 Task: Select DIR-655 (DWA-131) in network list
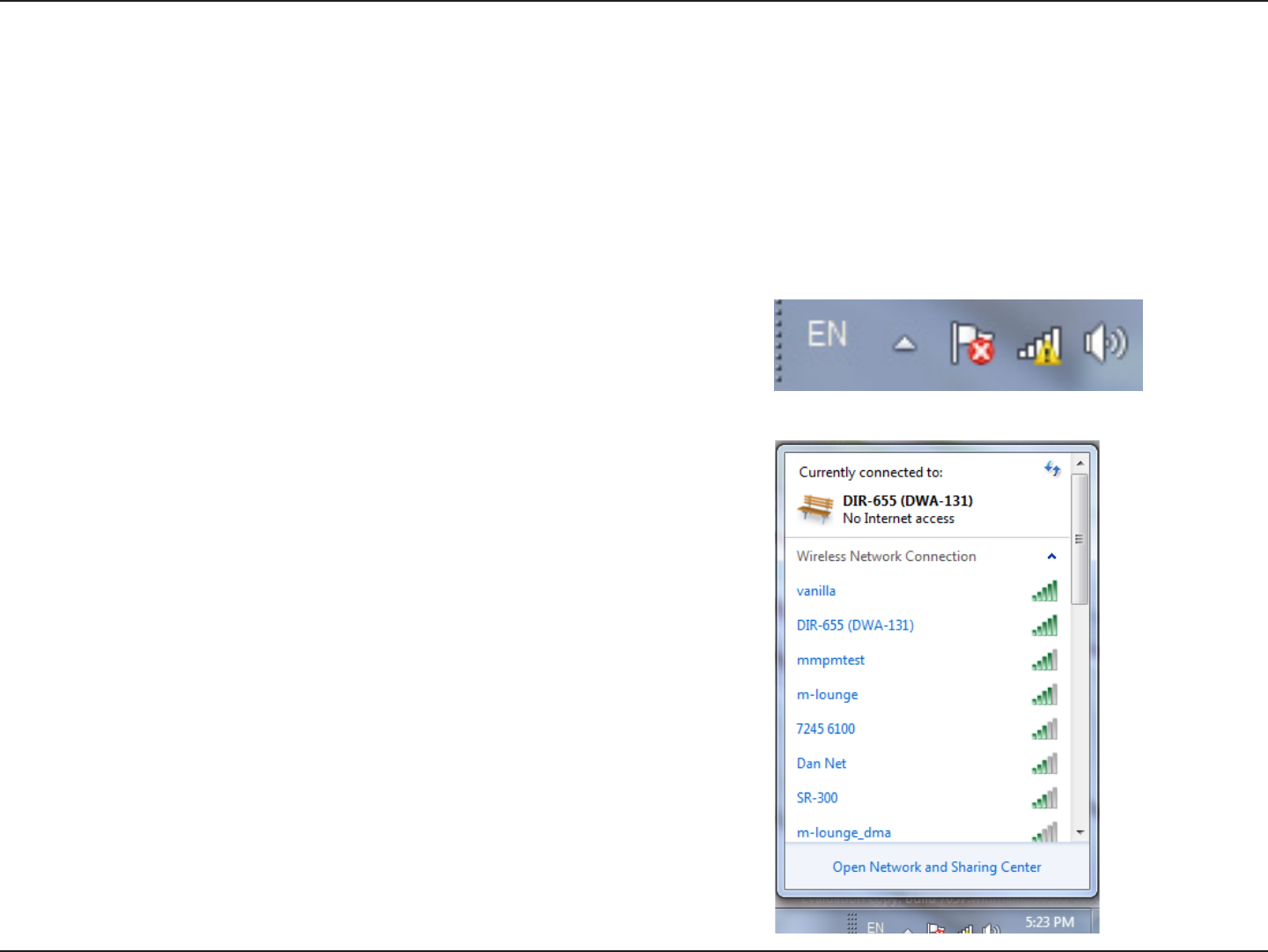point(927,625)
